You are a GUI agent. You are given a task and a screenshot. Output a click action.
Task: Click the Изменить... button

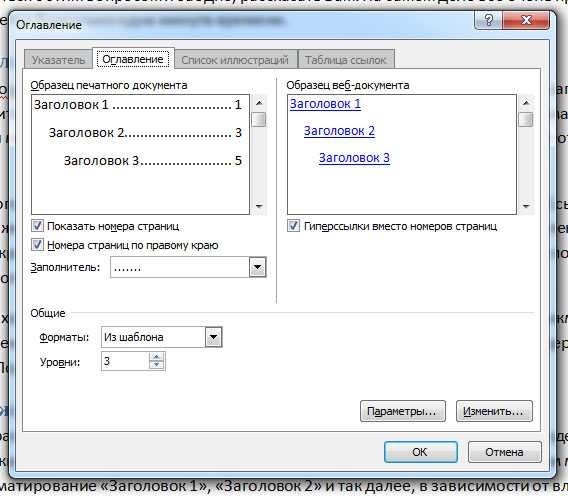pyautogui.click(x=494, y=411)
